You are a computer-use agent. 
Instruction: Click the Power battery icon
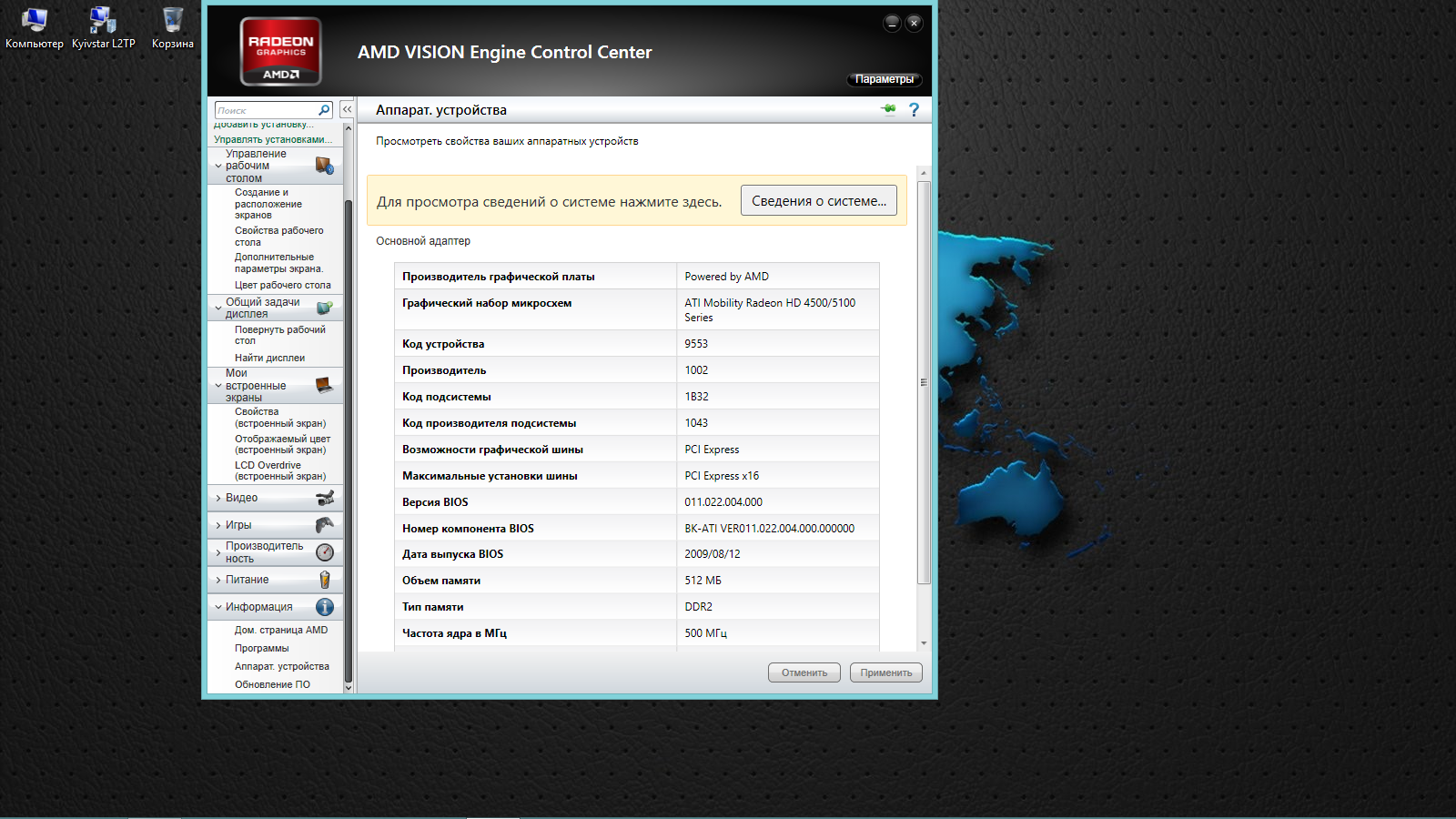pyautogui.click(x=325, y=580)
